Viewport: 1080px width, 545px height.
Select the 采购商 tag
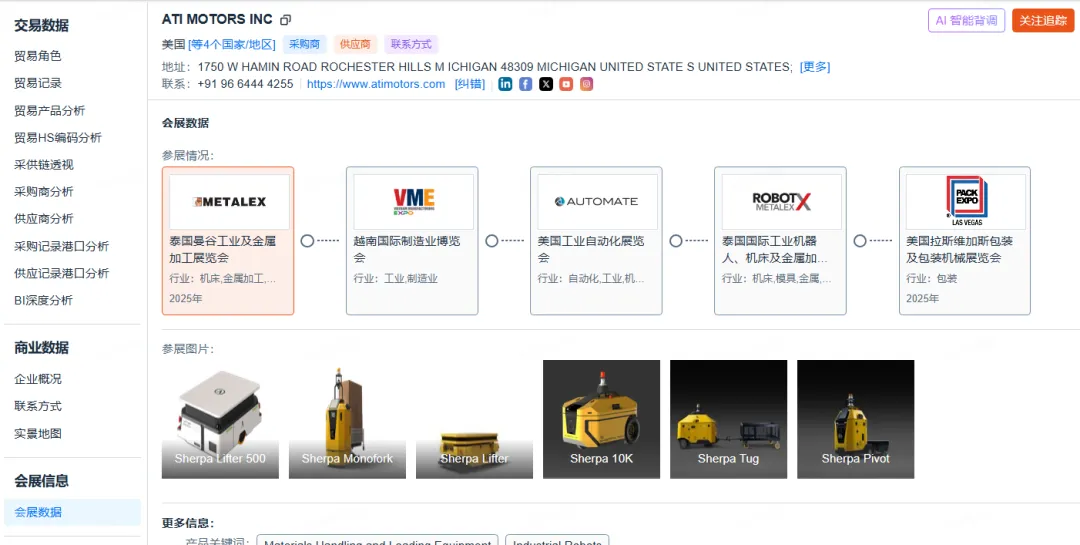click(x=304, y=44)
